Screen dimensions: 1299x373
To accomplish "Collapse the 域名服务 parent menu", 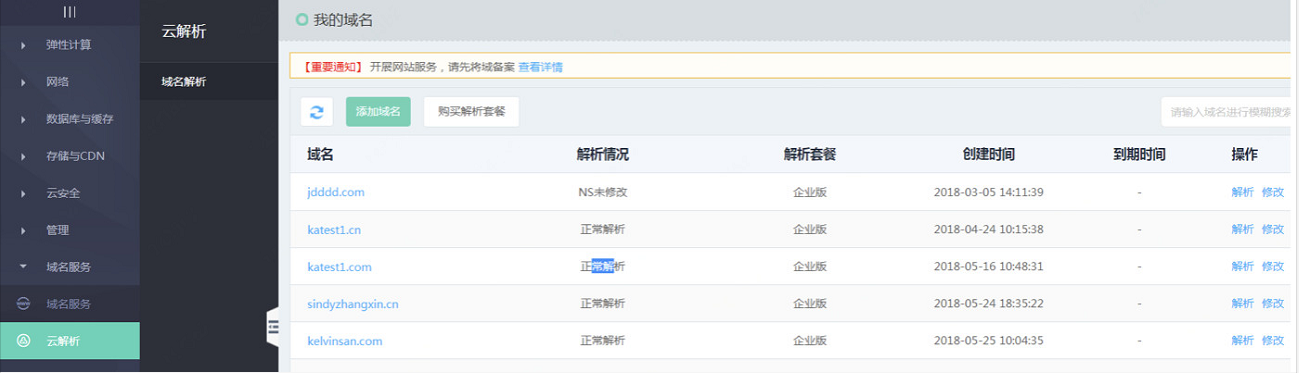I will [x=70, y=267].
